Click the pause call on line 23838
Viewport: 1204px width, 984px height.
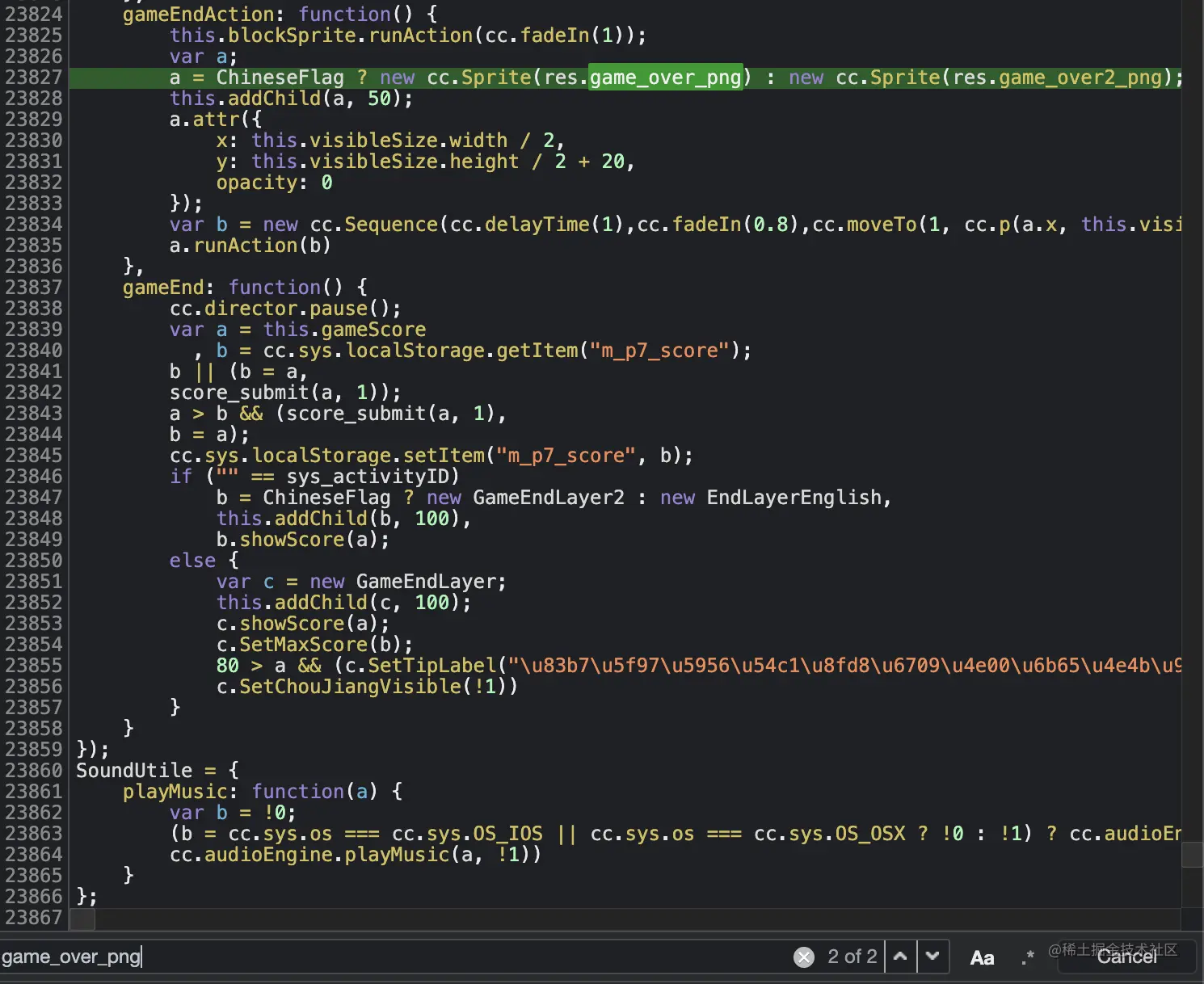pyautogui.click(x=339, y=309)
